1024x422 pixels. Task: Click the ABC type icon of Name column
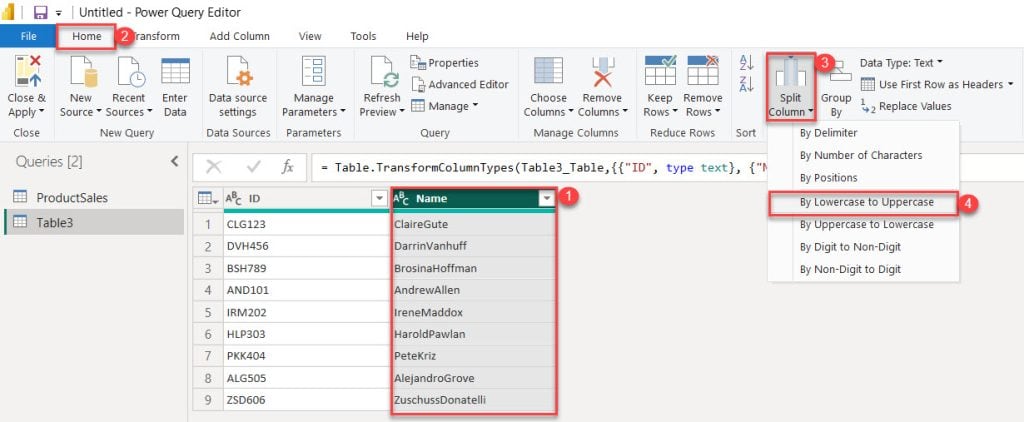tap(402, 199)
